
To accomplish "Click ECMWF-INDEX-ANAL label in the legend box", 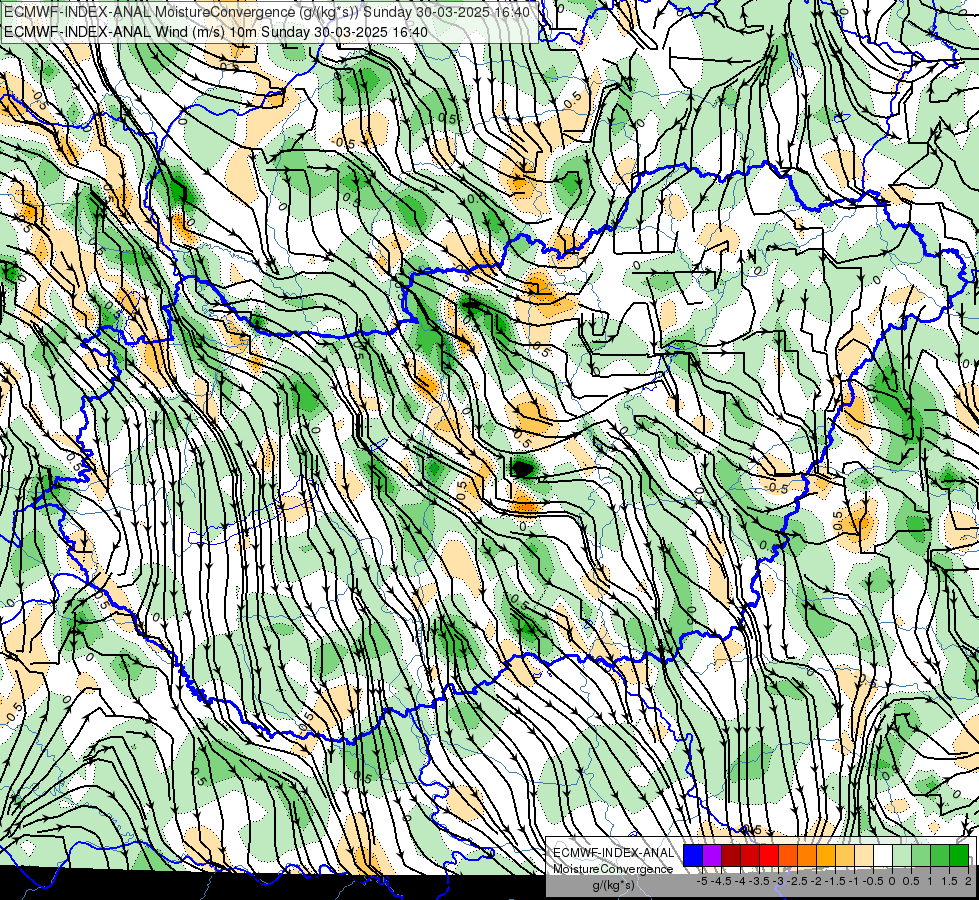I will pyautogui.click(x=613, y=853).
